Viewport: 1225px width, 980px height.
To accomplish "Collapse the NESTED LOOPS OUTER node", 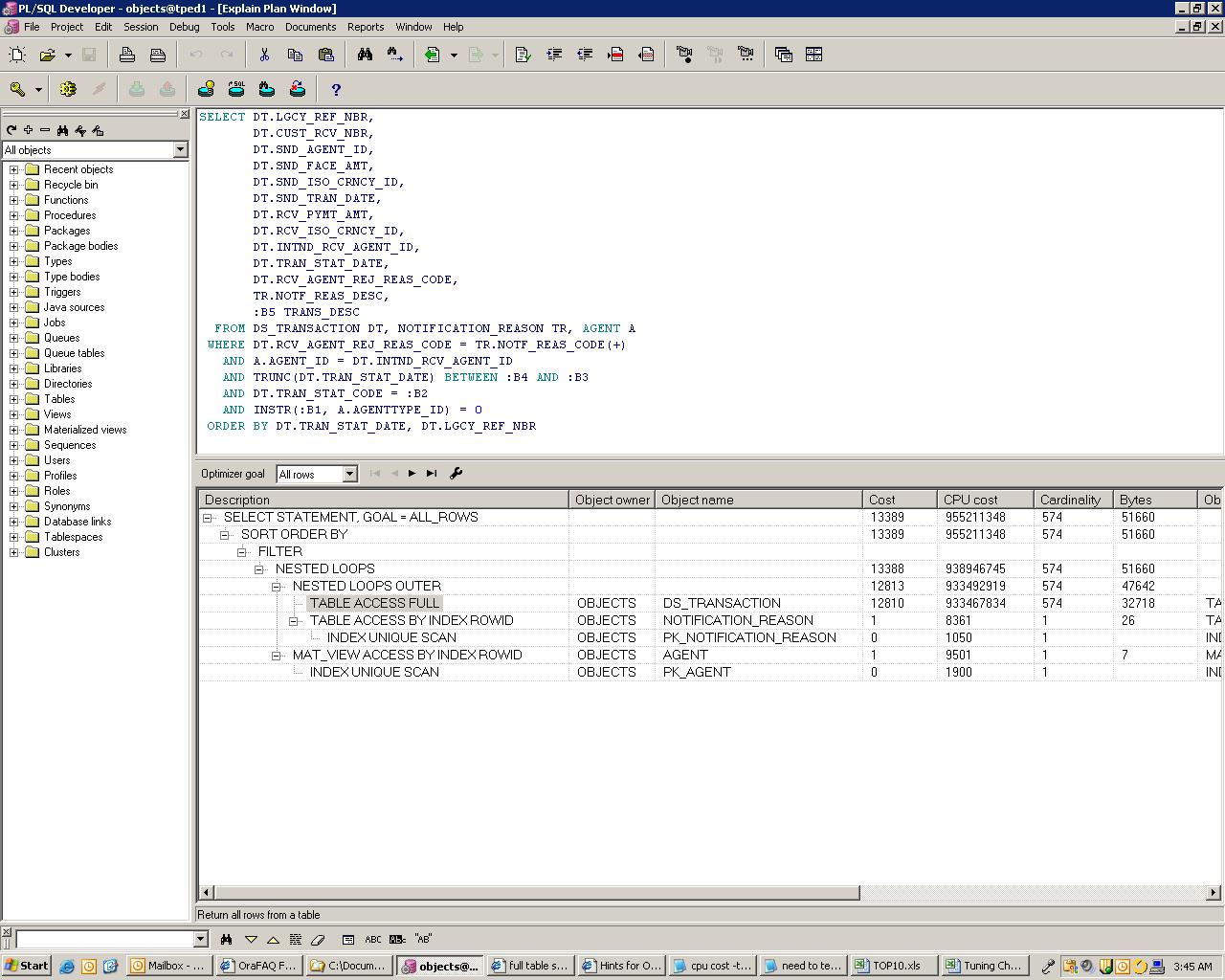I will point(277,587).
